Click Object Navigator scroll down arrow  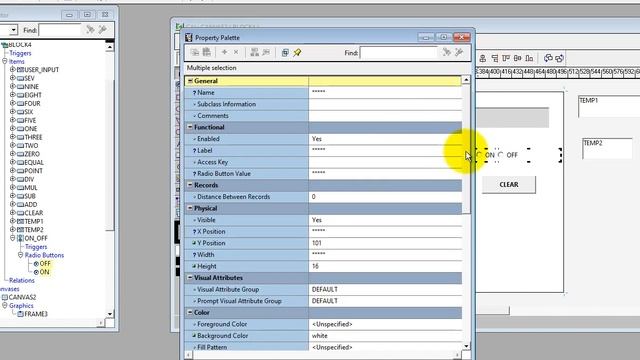coord(110,314)
